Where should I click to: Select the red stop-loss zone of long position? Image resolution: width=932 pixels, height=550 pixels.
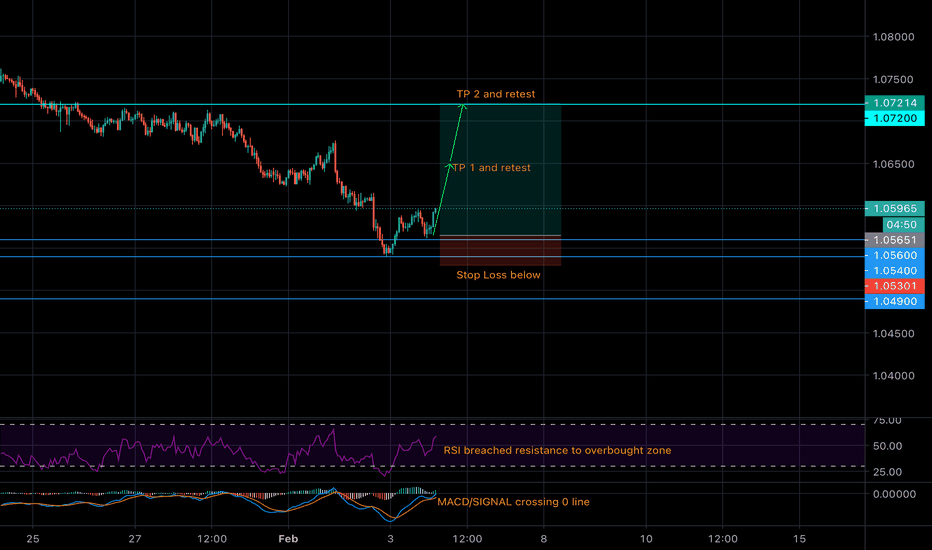pyautogui.click(x=500, y=251)
